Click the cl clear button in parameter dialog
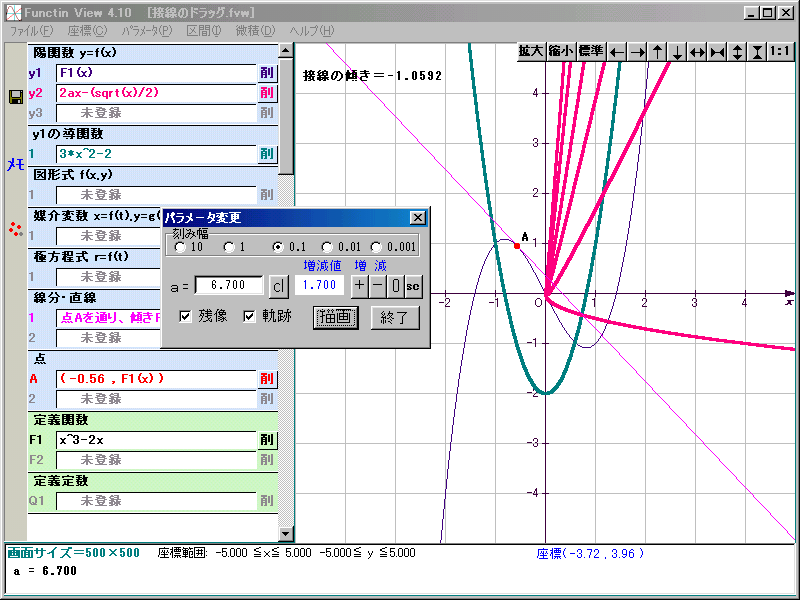The height and width of the screenshot is (600, 800). pyautogui.click(x=279, y=286)
